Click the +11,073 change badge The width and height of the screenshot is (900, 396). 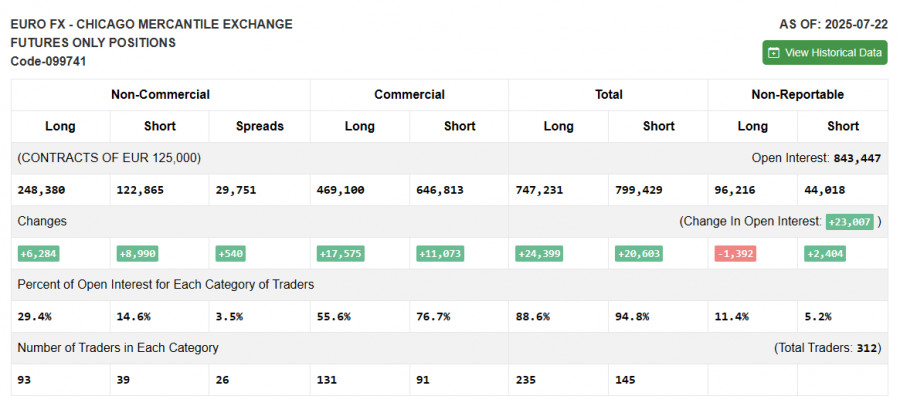440,254
